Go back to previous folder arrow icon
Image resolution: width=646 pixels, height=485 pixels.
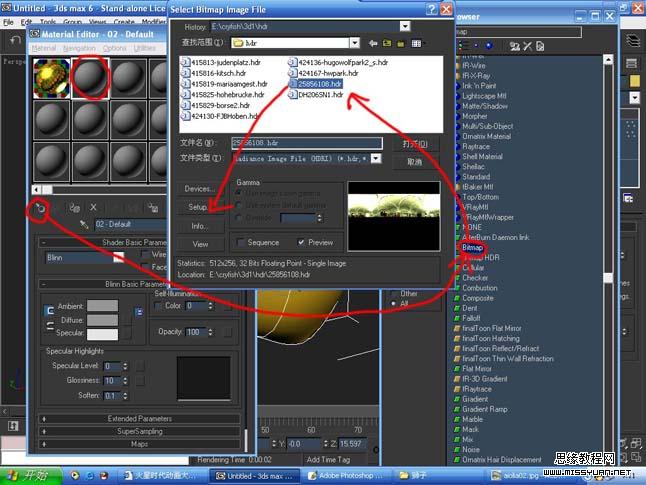click(x=373, y=43)
